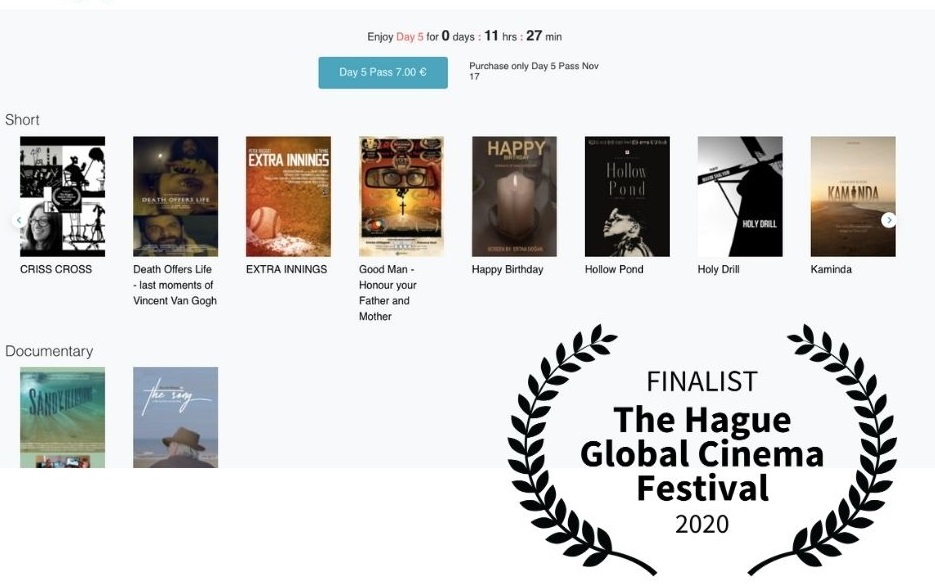The image size is (935, 585).
Task: Click the Death Offers Life title text
Action: point(175,285)
